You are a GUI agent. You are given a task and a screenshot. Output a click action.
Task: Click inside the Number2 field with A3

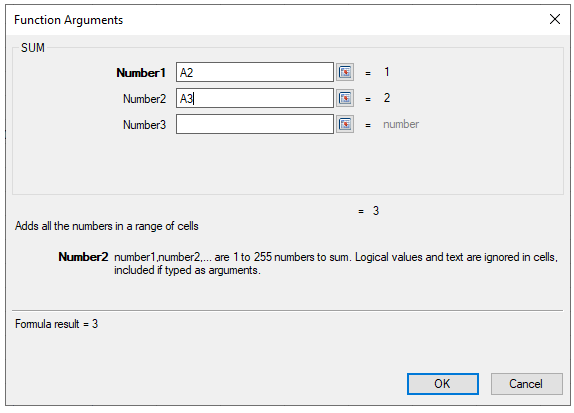point(255,98)
